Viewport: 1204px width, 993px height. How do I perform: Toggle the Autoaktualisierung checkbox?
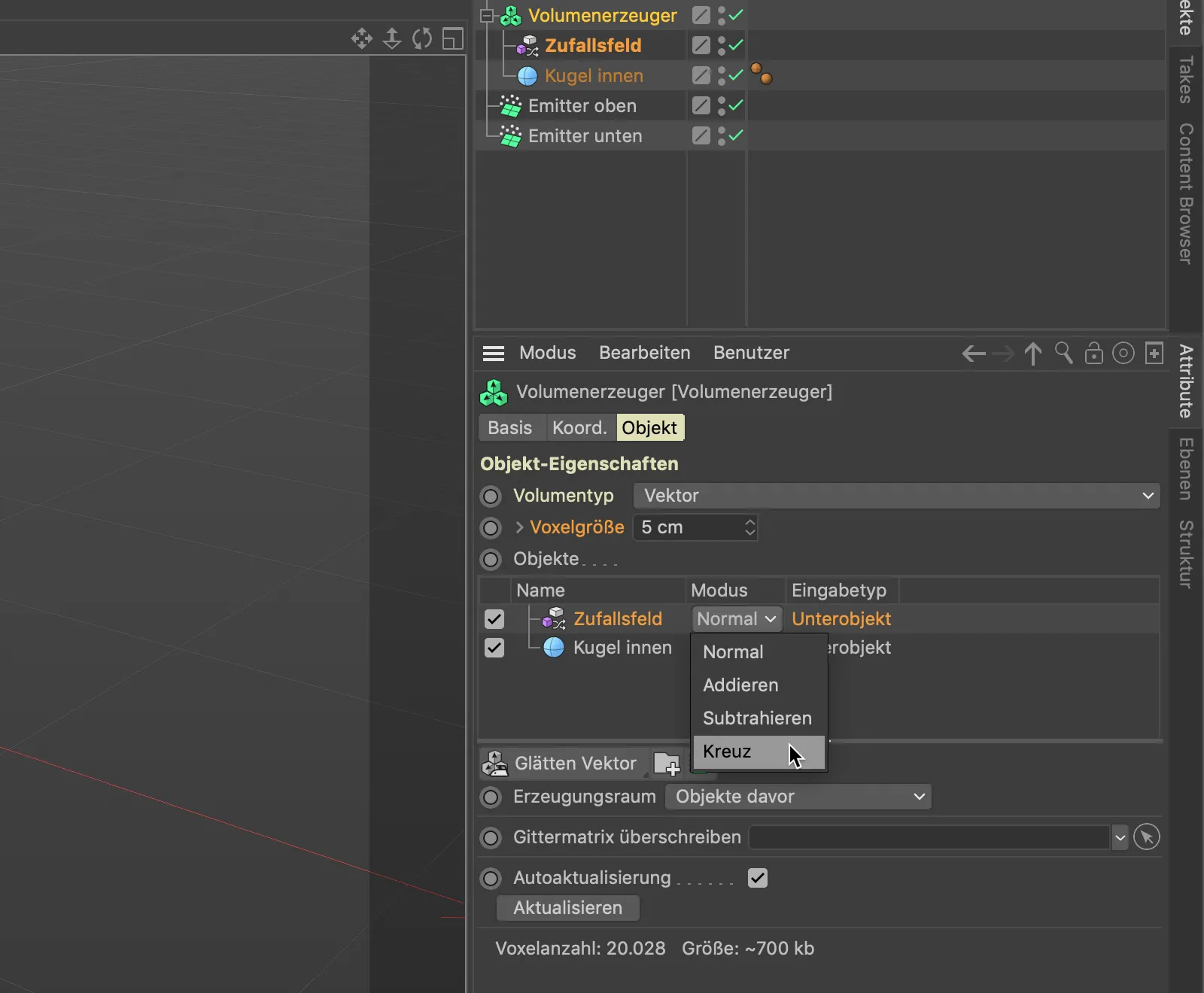758,878
